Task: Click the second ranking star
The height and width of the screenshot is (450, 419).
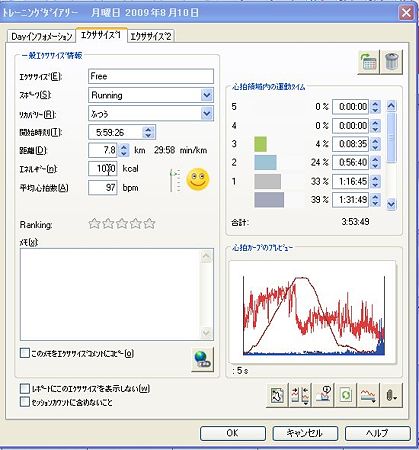Action: 108,223
